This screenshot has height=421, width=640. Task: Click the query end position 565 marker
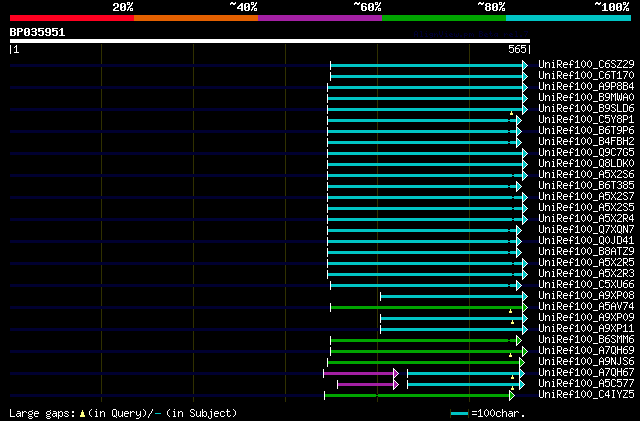pyautogui.click(x=519, y=49)
